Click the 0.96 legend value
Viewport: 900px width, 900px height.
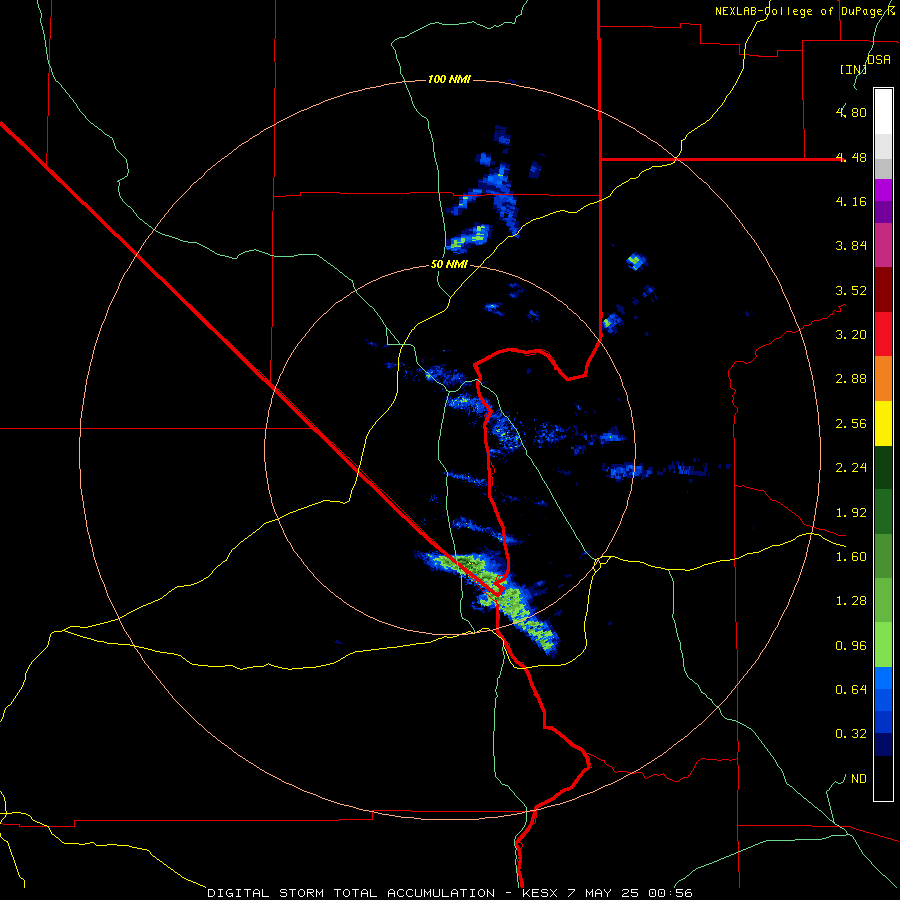(851, 645)
